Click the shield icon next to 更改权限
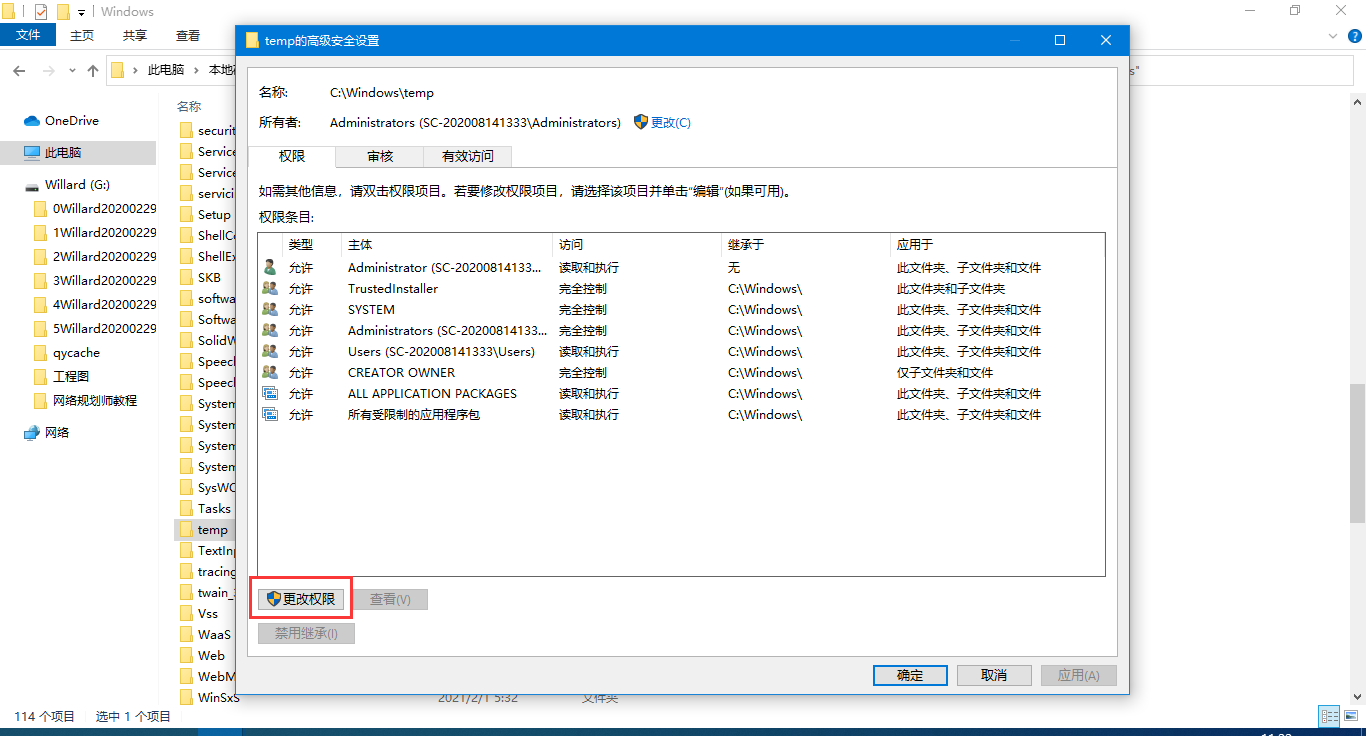This screenshot has width=1366, height=736. (x=271, y=597)
